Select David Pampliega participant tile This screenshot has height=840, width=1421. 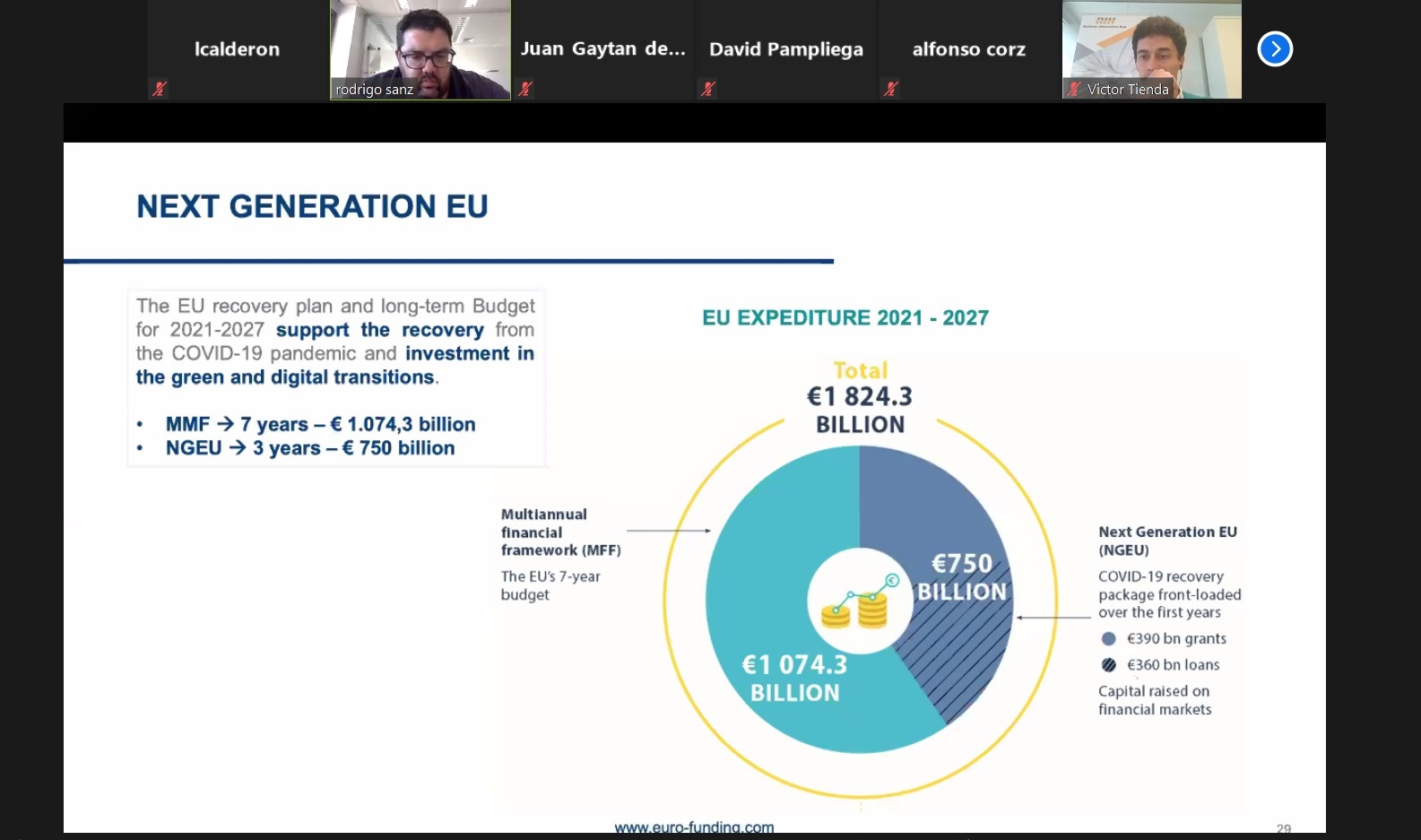click(x=786, y=49)
